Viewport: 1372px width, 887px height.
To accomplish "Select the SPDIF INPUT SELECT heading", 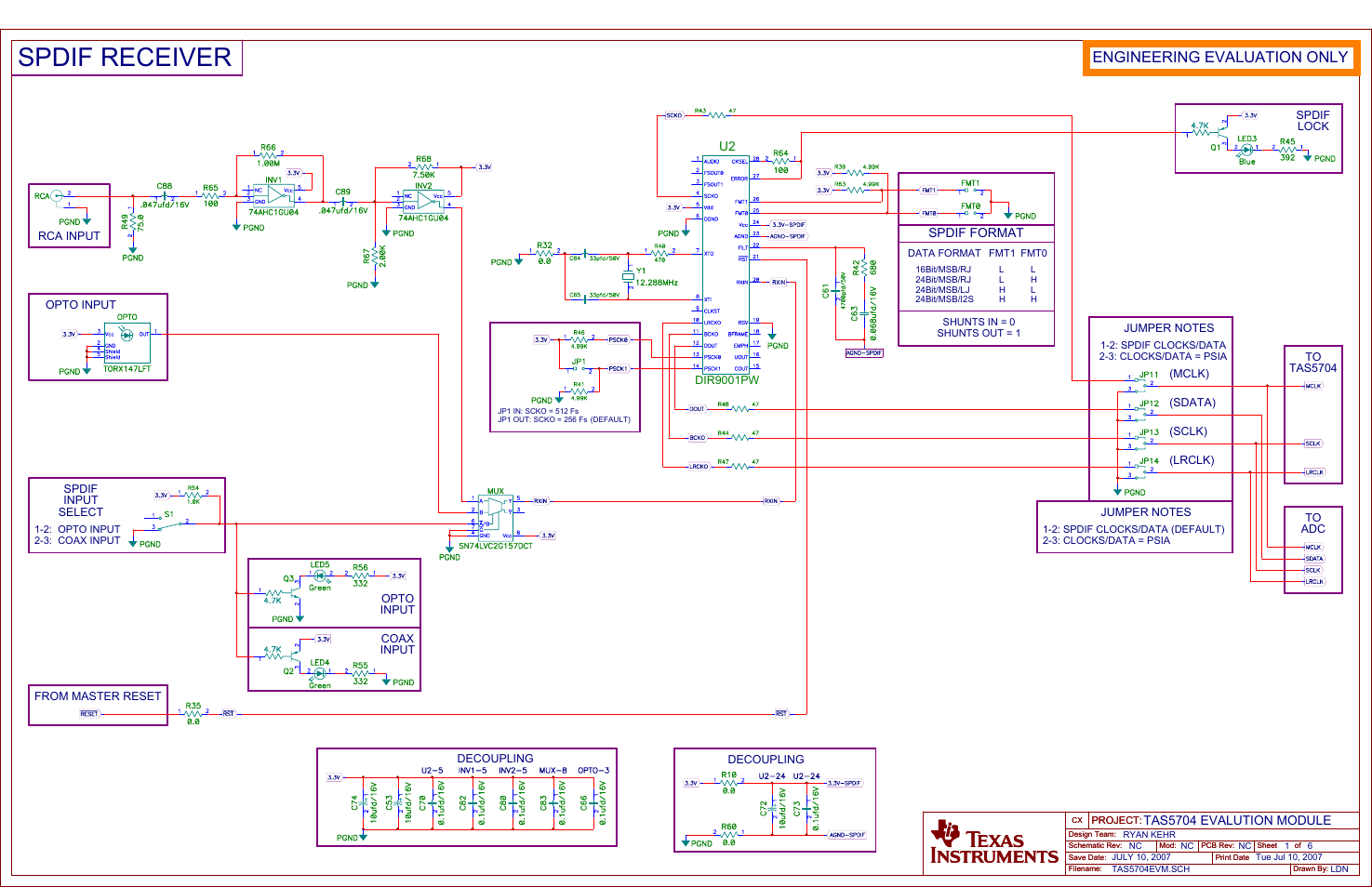I will coord(81,500).
